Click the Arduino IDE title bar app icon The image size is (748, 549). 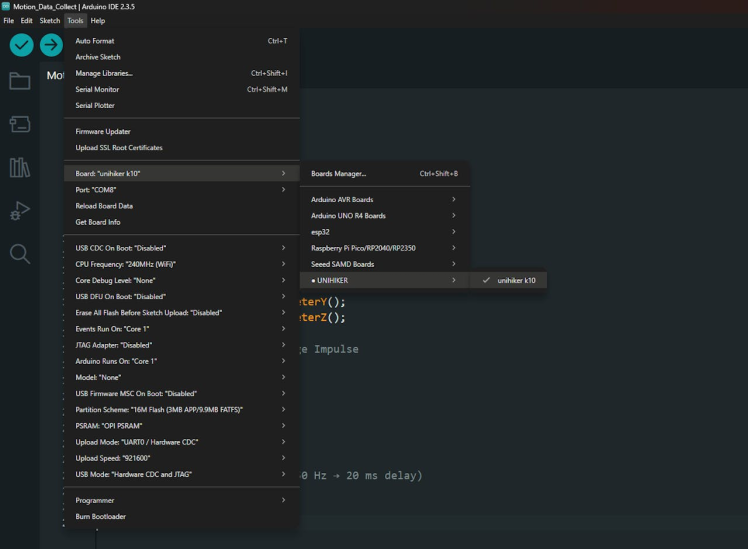tap(7, 6)
